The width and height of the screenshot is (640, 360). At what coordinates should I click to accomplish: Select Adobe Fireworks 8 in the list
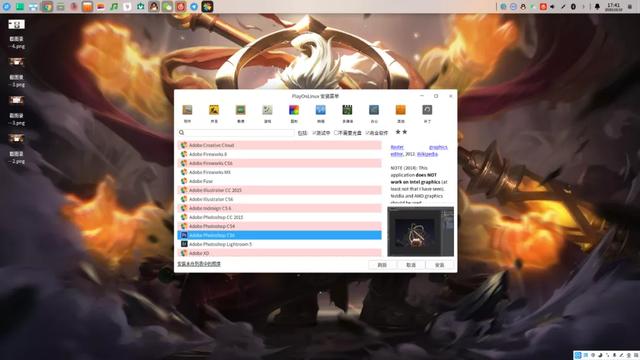click(280, 154)
